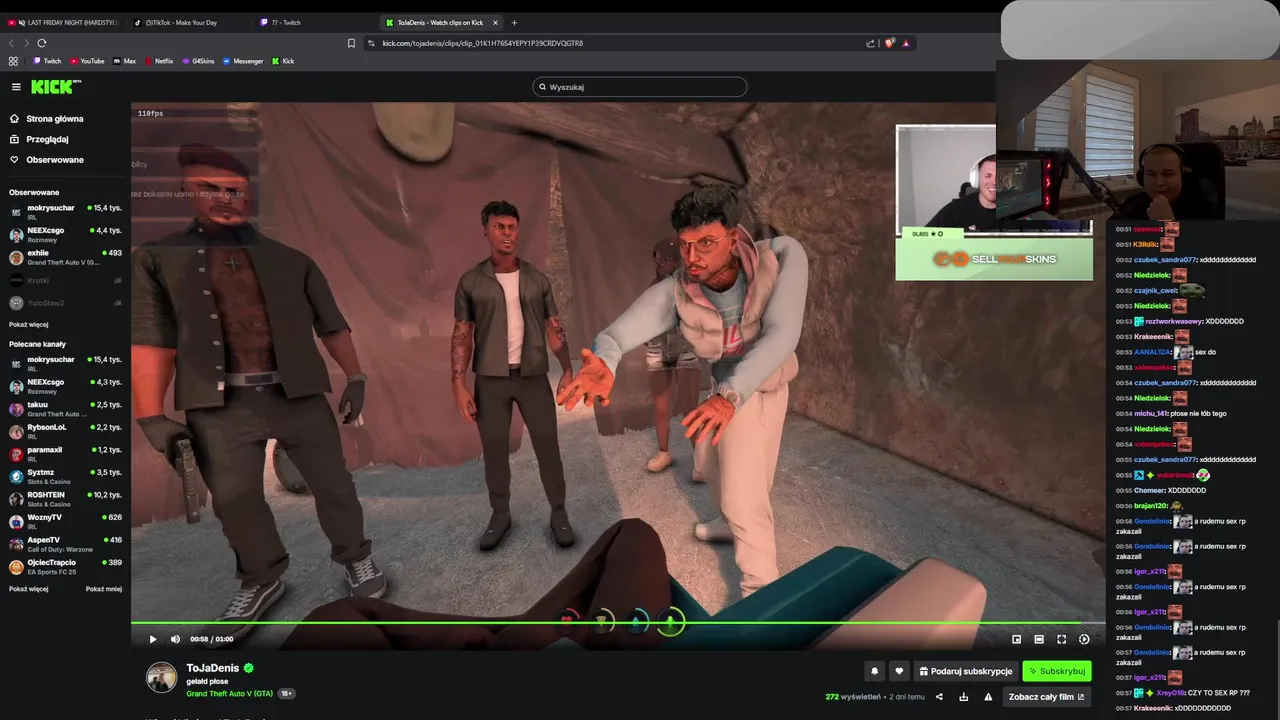The width and height of the screenshot is (1280, 720).
Task: Open Brave Shields icon
Action: (x=889, y=43)
